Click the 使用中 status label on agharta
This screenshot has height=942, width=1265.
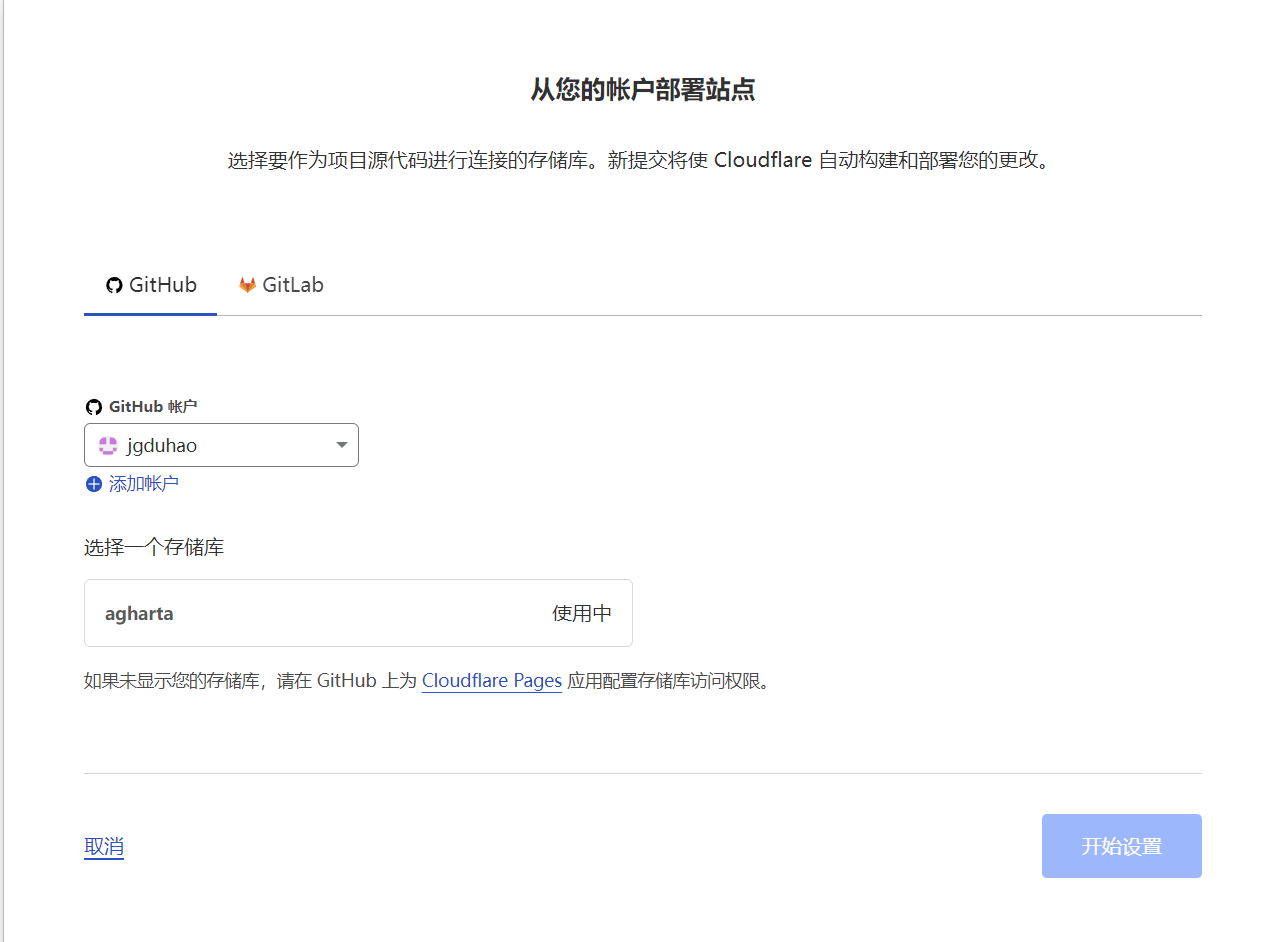tap(581, 612)
